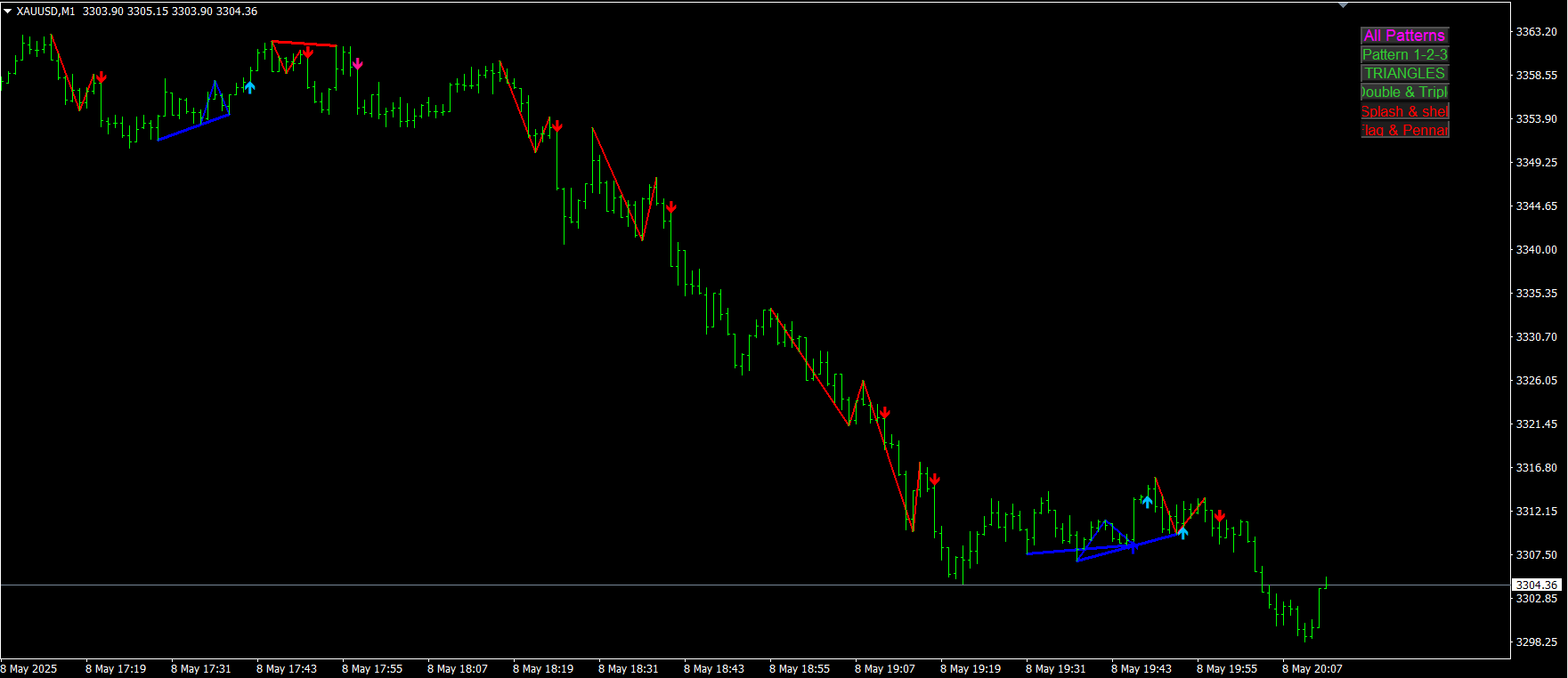Select the red down arrow near 3316.80 level
The image size is (1568, 678).
tap(934, 480)
